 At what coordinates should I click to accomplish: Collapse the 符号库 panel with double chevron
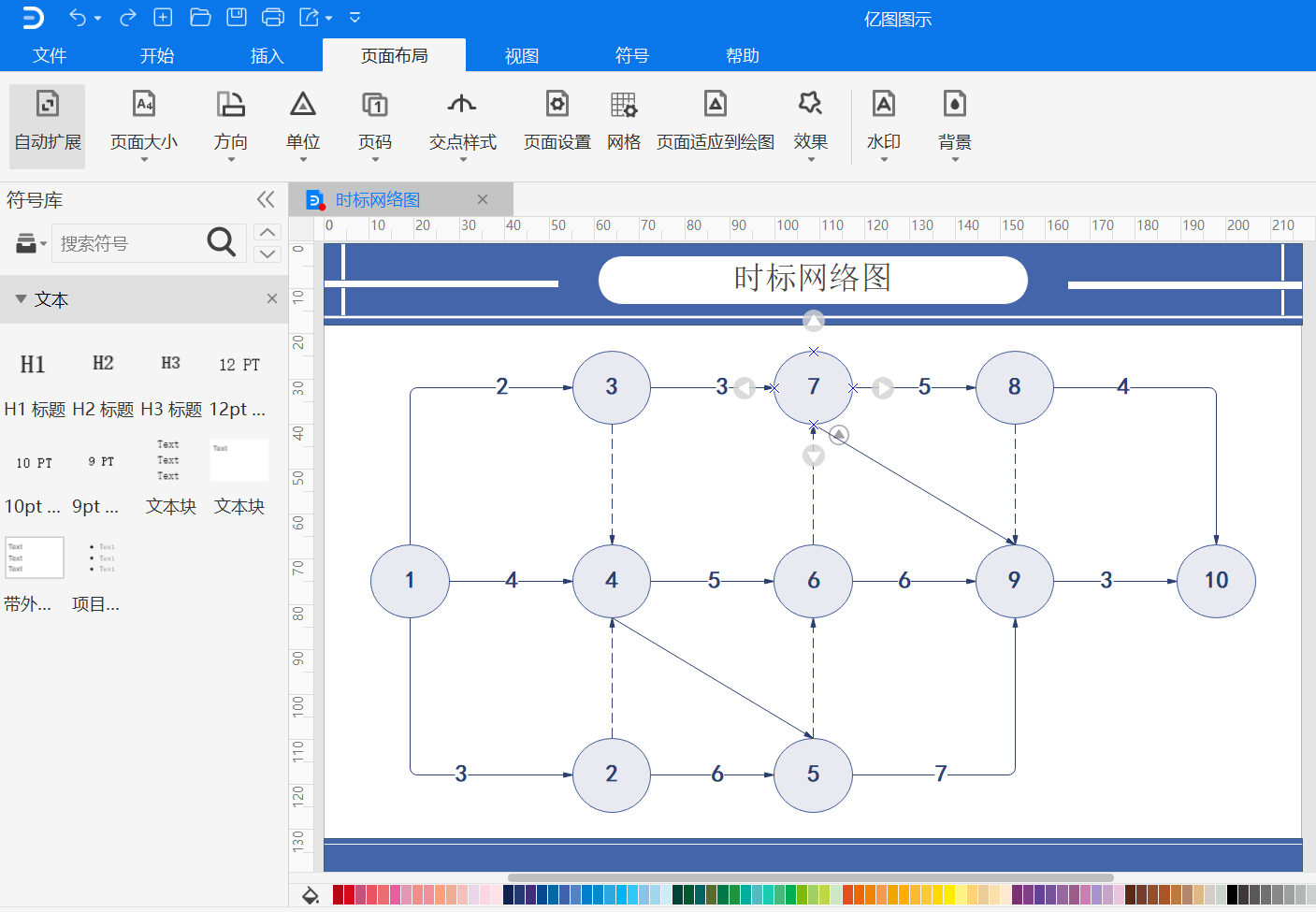click(x=266, y=199)
